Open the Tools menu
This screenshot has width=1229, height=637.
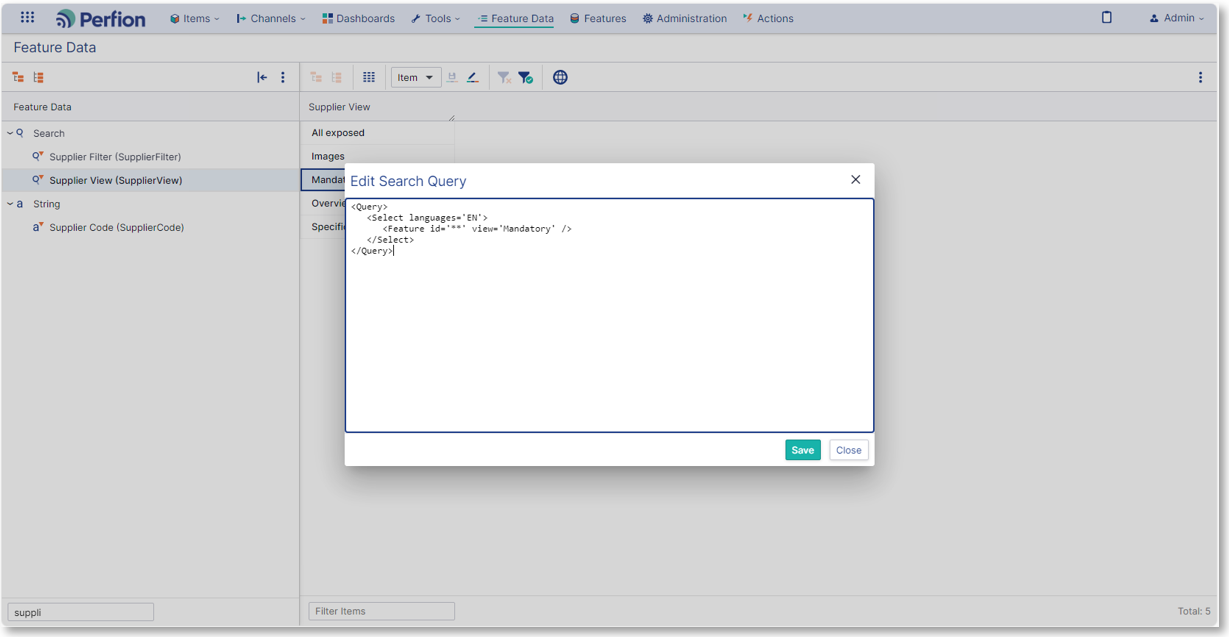(436, 18)
